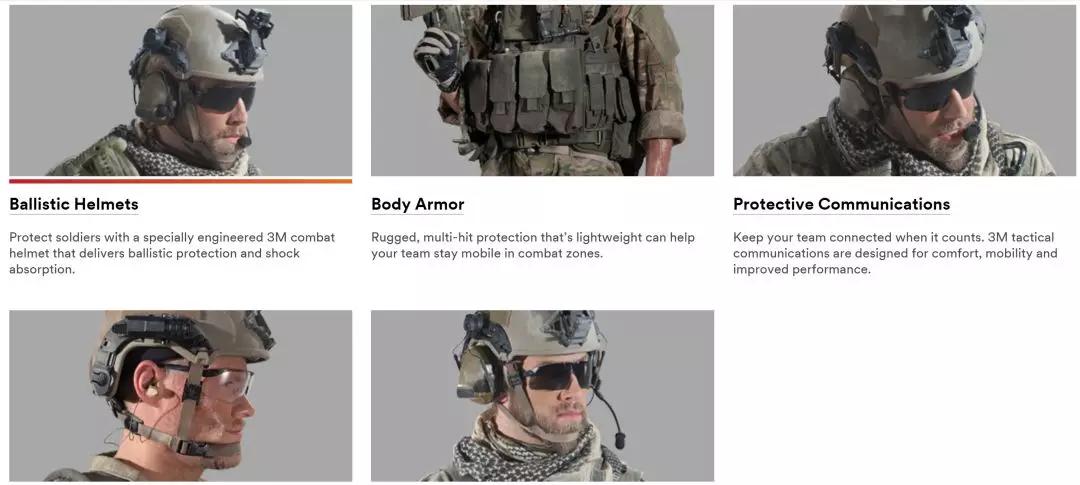Viewport: 1080px width, 485px height.
Task: Open the Ballistic Helmets heading link
Action: point(74,204)
